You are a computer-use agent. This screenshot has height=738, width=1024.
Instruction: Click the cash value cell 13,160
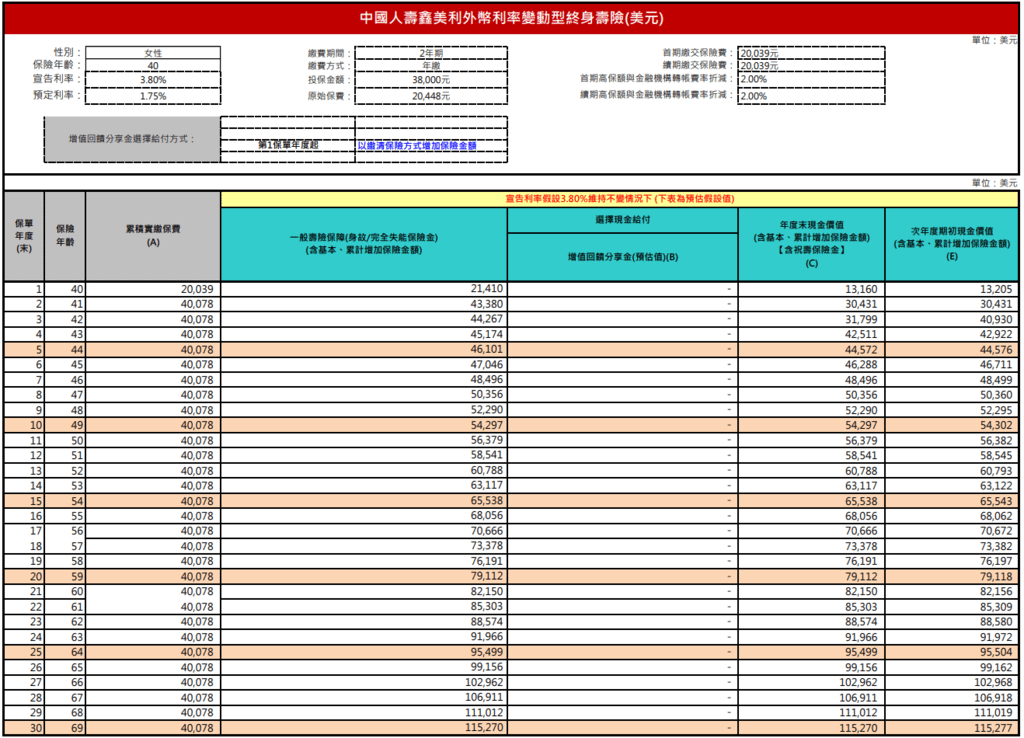[x=811, y=289]
